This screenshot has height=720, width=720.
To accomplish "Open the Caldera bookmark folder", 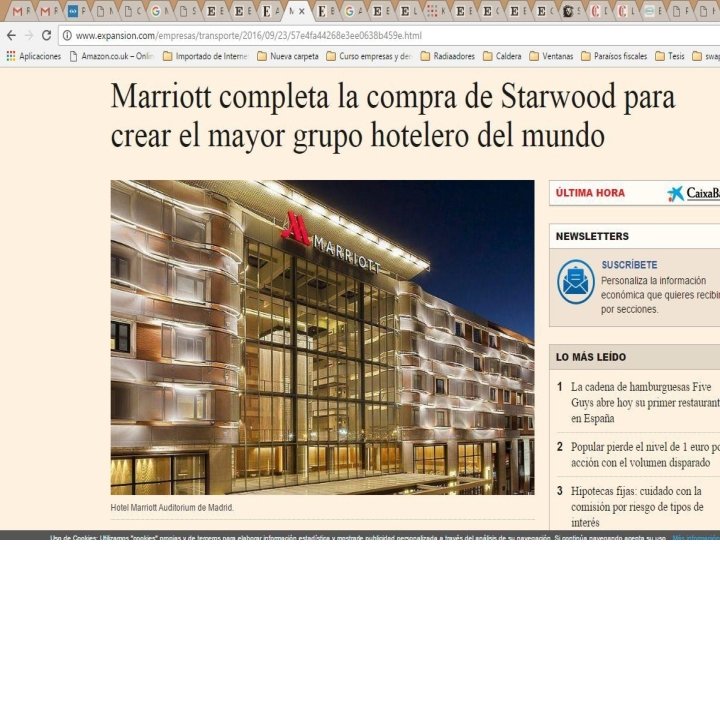I will click(x=502, y=56).
